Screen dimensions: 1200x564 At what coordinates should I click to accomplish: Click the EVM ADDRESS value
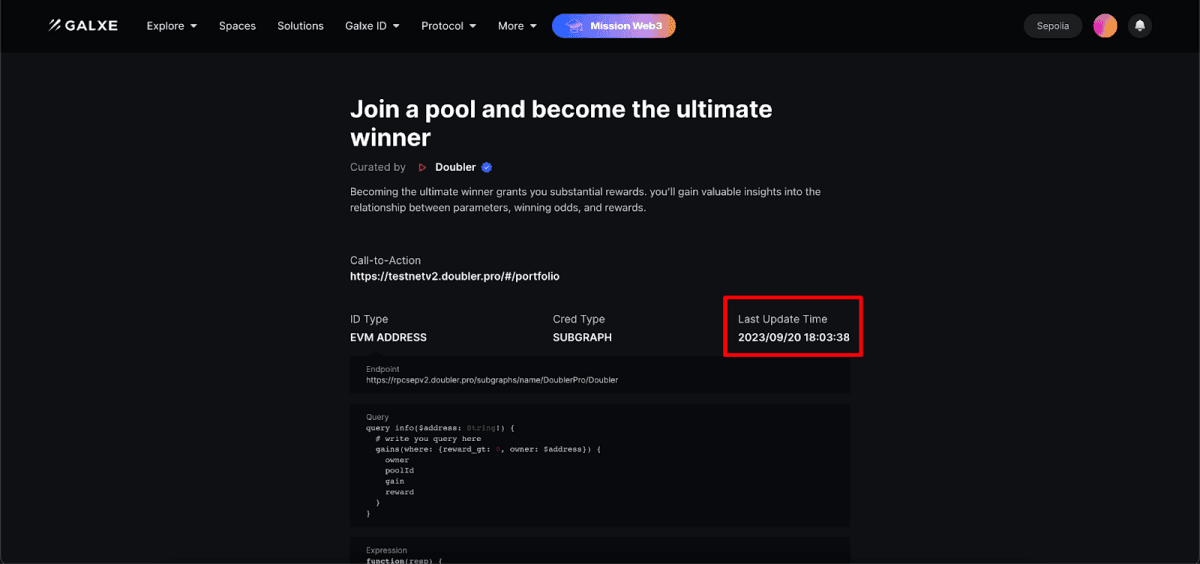pyautogui.click(x=388, y=338)
